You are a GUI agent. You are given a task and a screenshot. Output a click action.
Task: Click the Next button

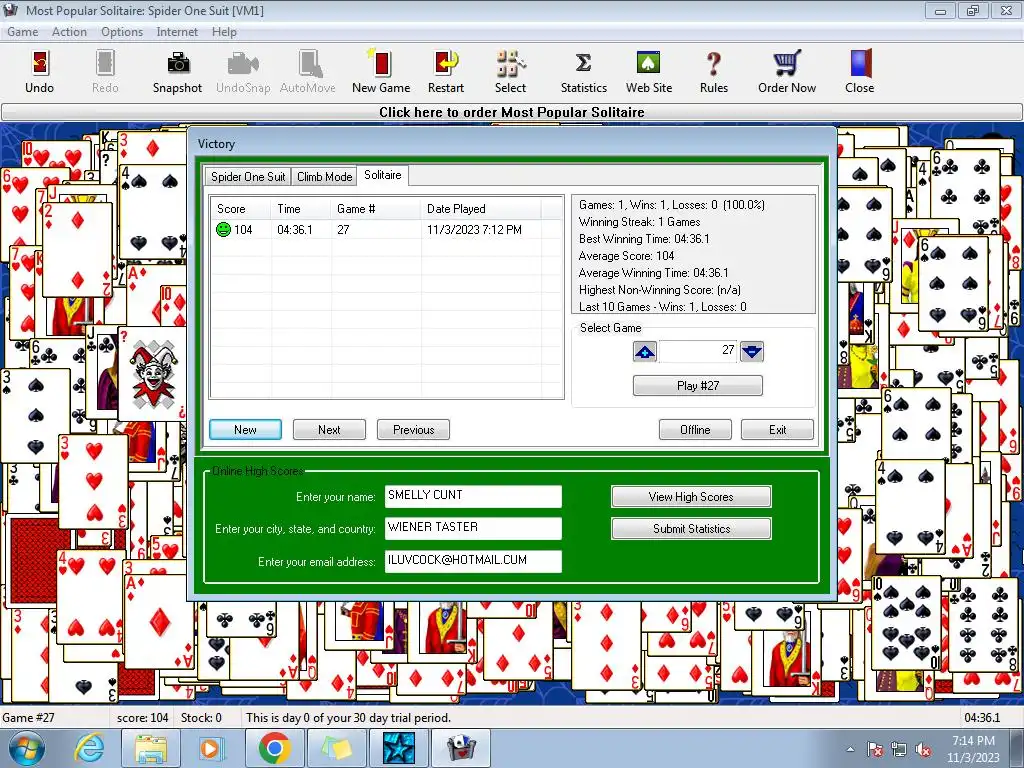[329, 430]
